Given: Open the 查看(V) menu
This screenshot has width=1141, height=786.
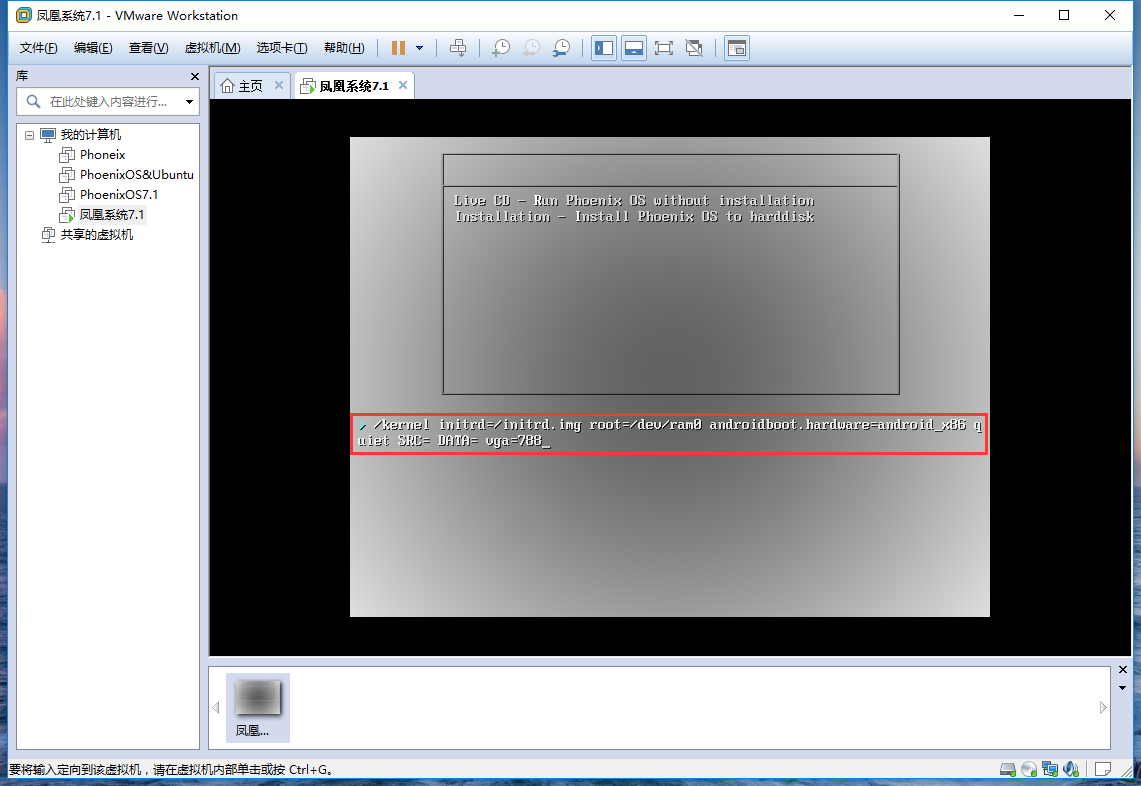Looking at the screenshot, I should (x=148, y=48).
